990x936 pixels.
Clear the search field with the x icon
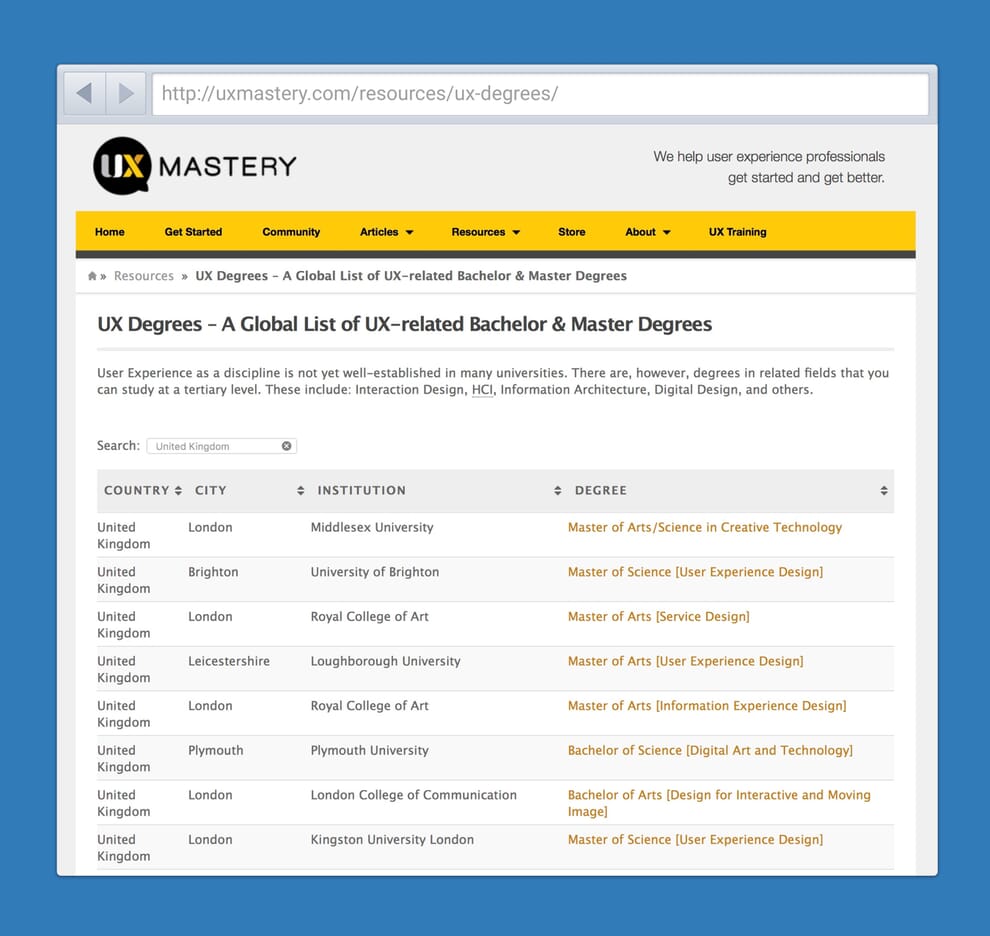(287, 446)
